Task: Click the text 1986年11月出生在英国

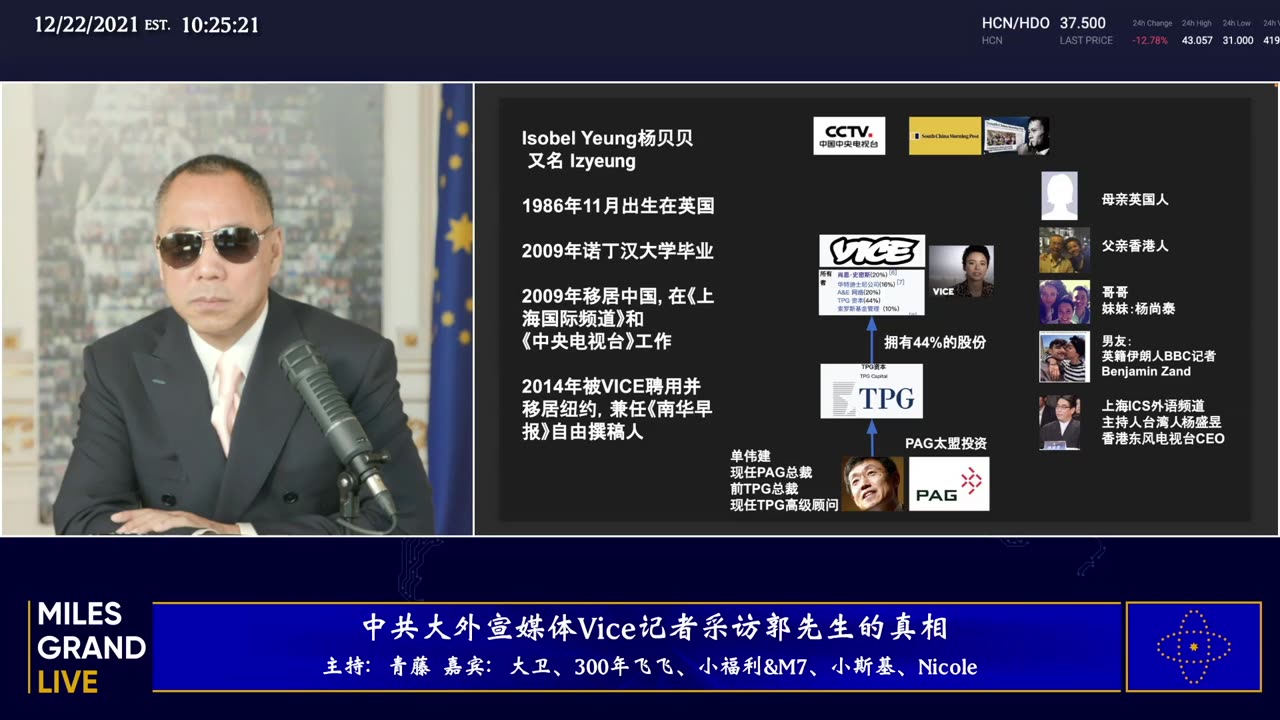Action: [618, 207]
